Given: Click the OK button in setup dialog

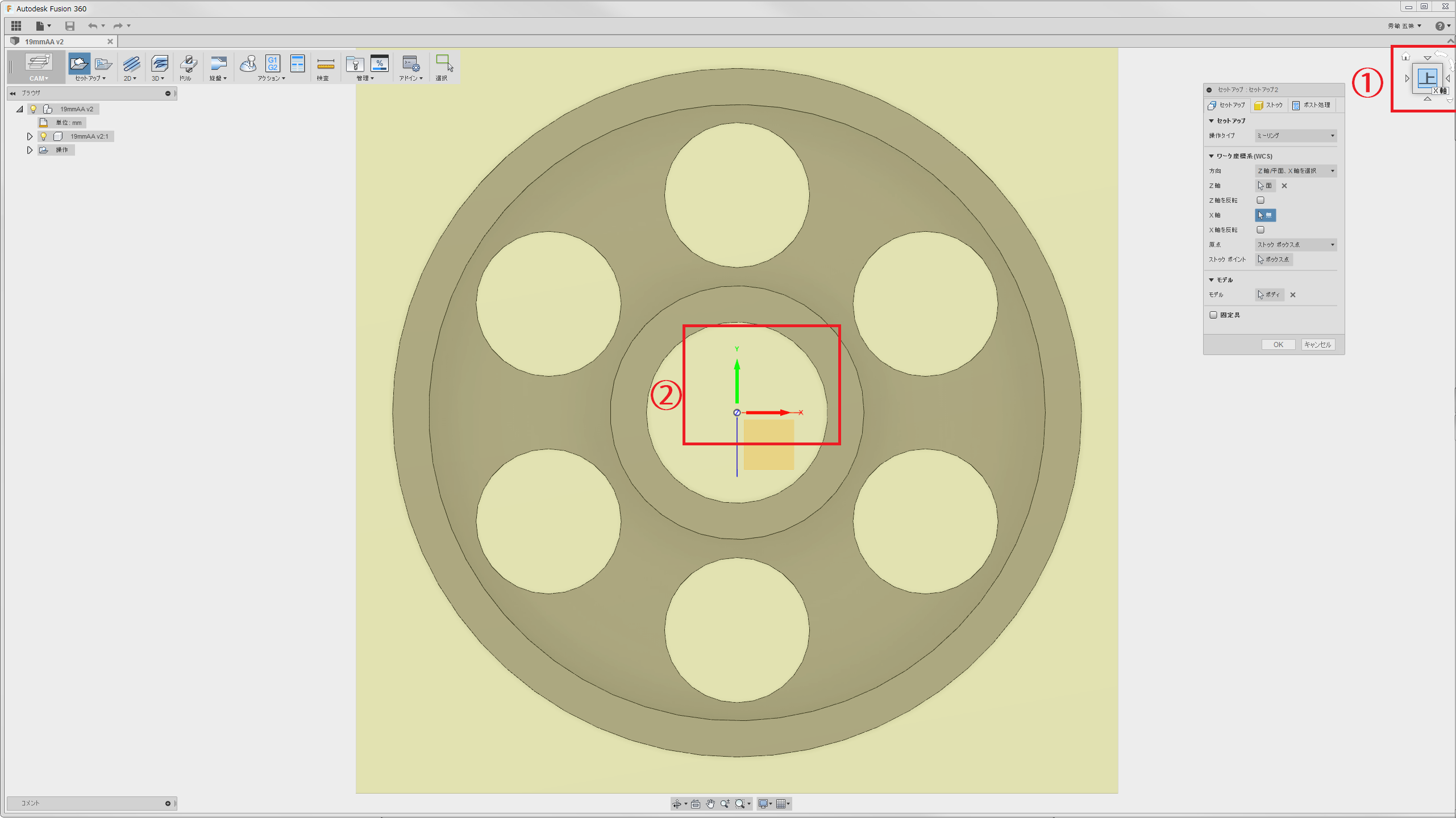Looking at the screenshot, I should [x=1278, y=345].
